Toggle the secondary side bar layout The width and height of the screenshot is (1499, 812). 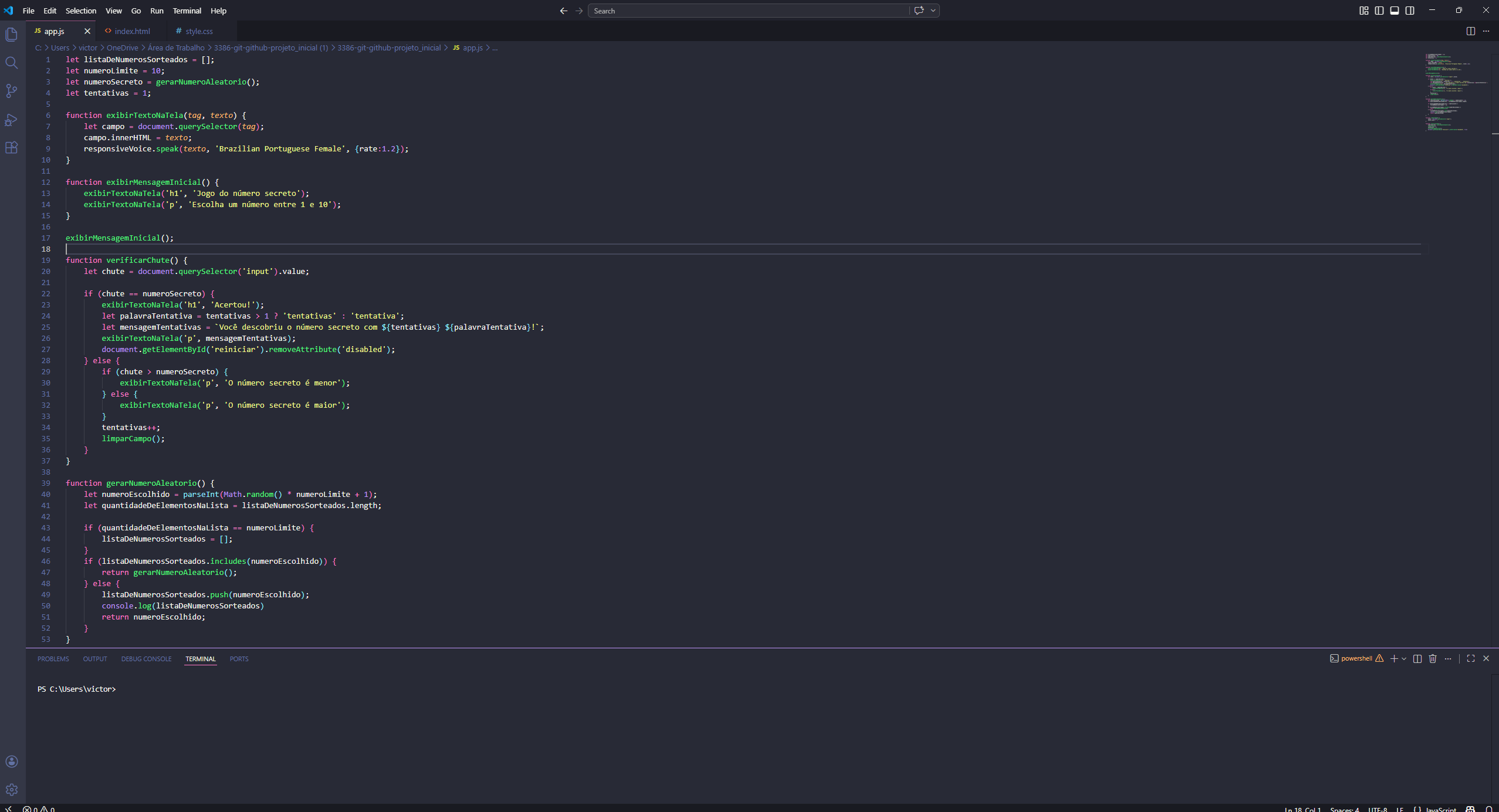(1410, 11)
